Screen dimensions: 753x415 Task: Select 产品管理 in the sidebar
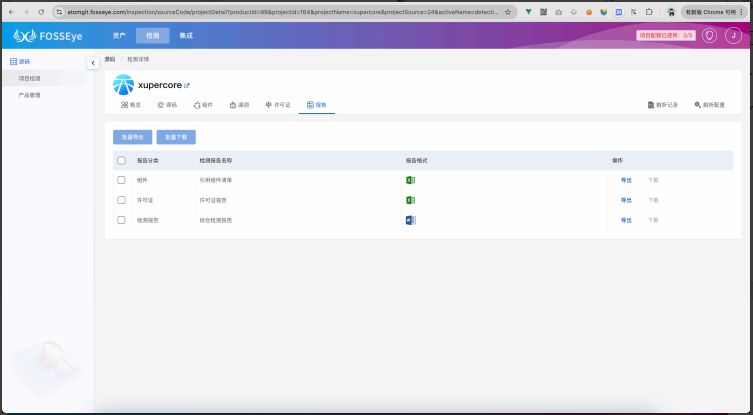(29, 95)
